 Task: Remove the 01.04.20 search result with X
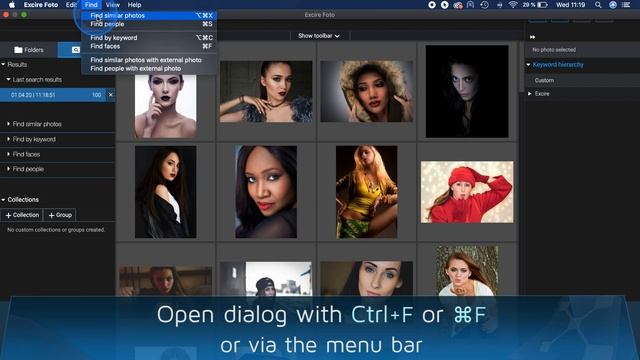pos(111,95)
